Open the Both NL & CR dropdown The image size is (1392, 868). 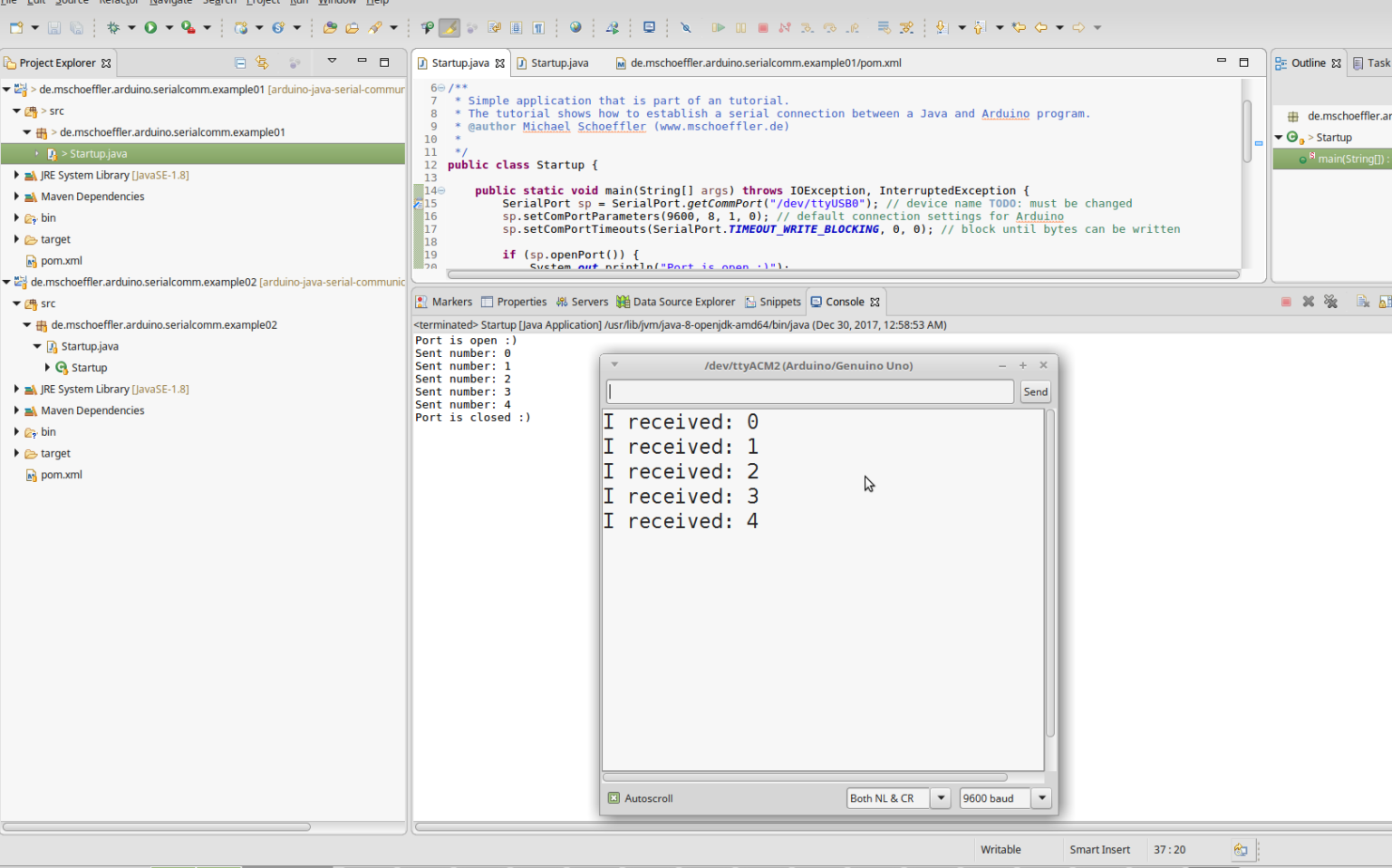tap(941, 798)
